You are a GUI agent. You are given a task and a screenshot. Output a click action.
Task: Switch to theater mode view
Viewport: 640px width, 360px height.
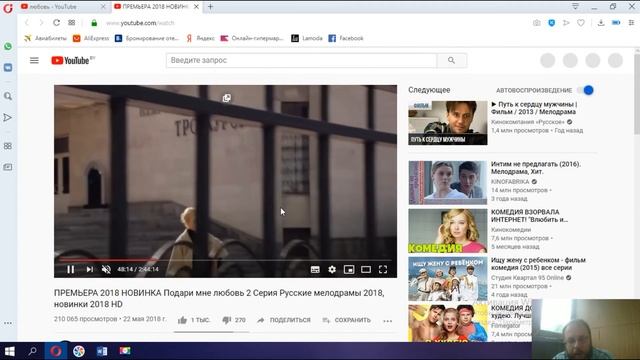pyautogui.click(x=366, y=269)
